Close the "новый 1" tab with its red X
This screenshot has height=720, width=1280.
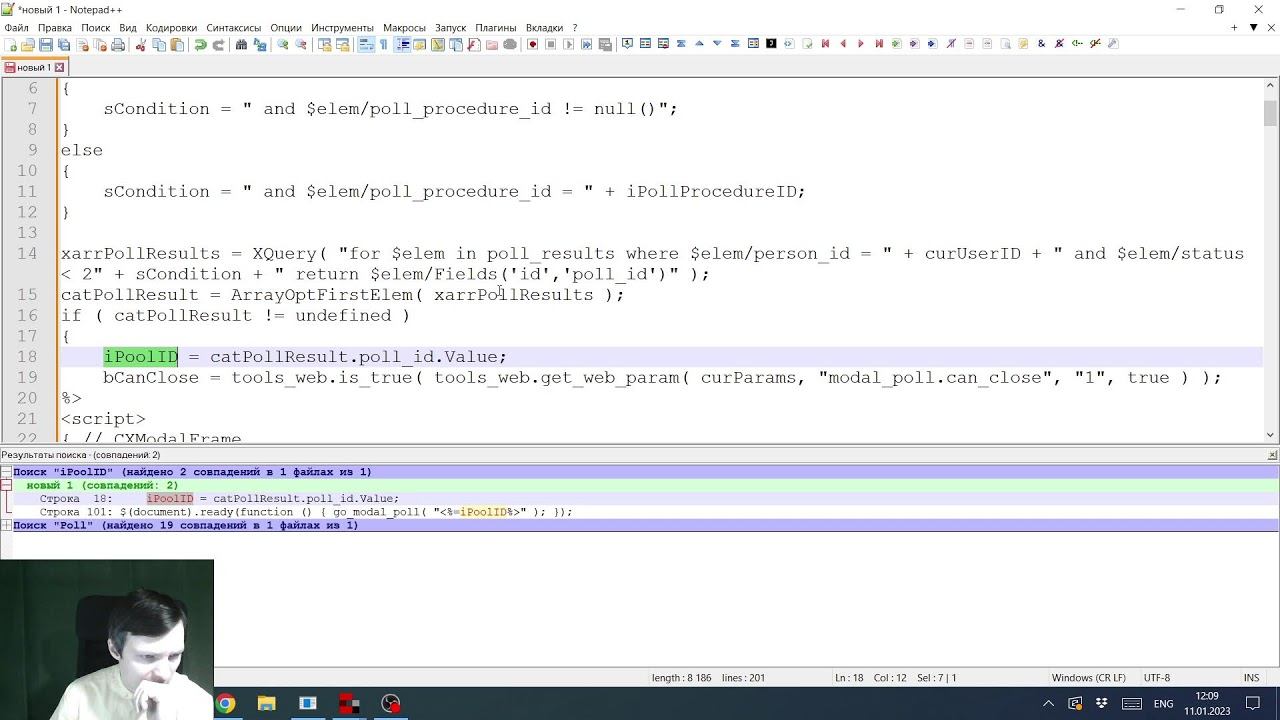click(x=59, y=68)
